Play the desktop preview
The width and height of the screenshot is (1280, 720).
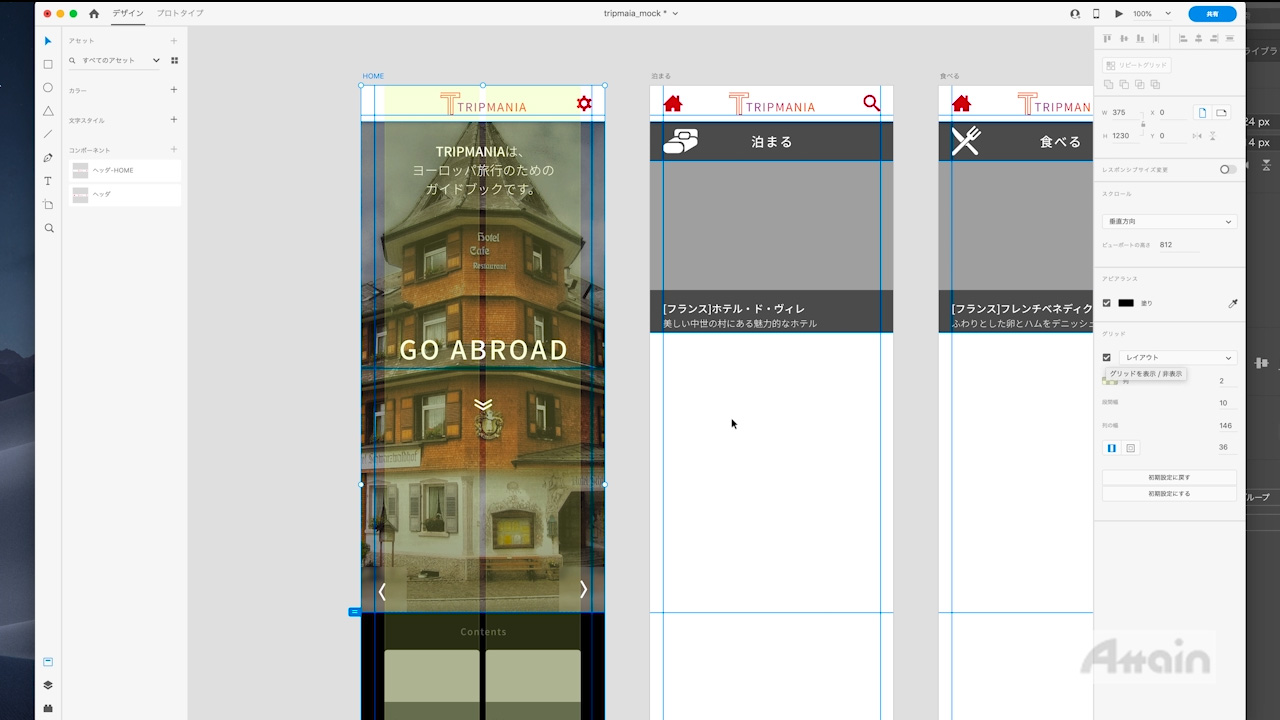(1119, 14)
